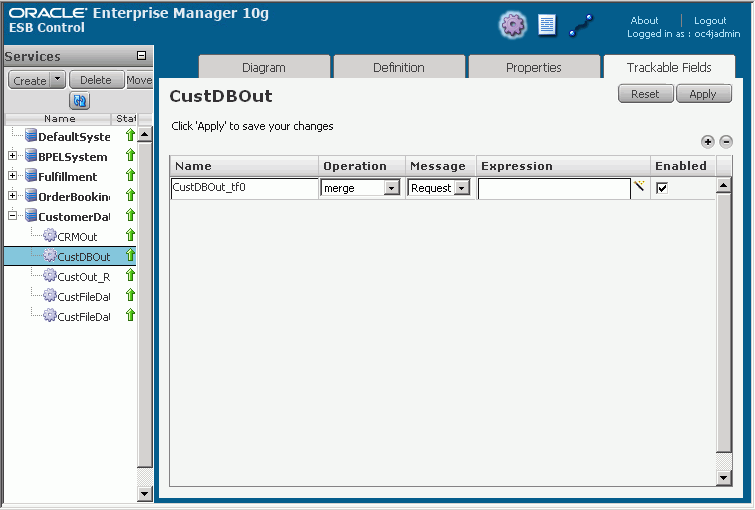Expand the Fulfillment tree node
The image size is (755, 510).
13,175
